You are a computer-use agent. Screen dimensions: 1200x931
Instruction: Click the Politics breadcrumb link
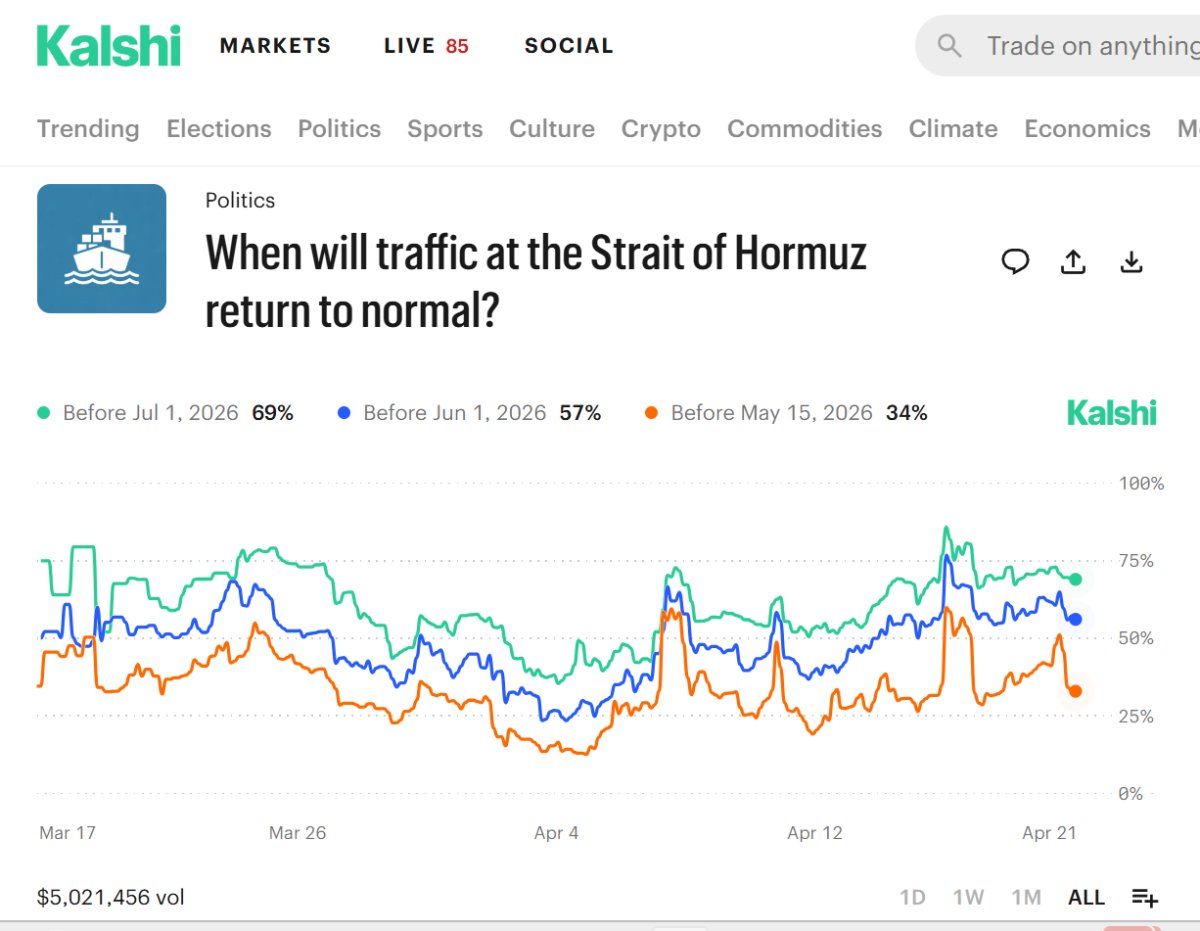coord(240,200)
